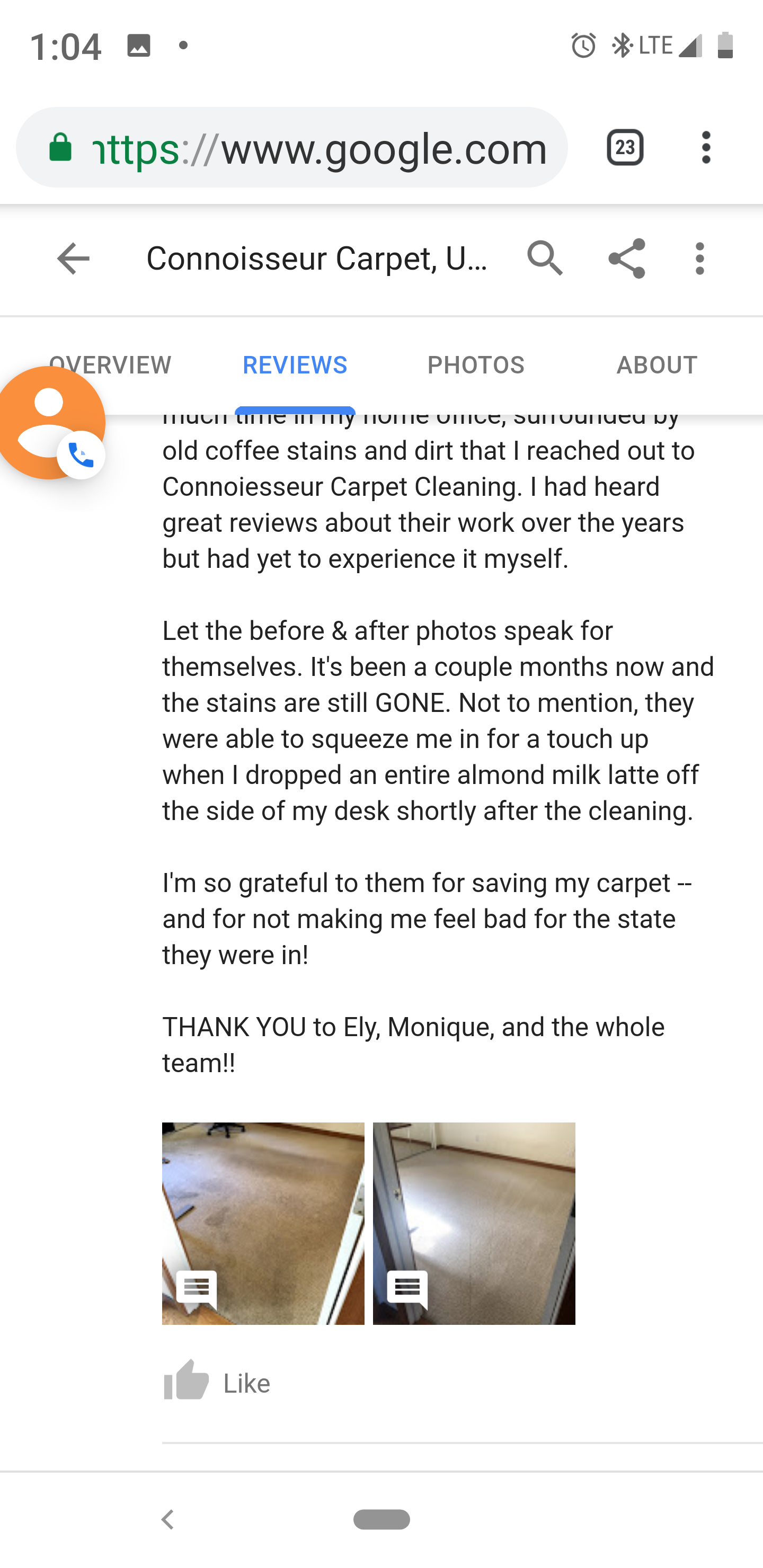Viewport: 763px width, 1568px height.
Task: Tap the home pill navigation button
Action: pyautogui.click(x=382, y=1519)
